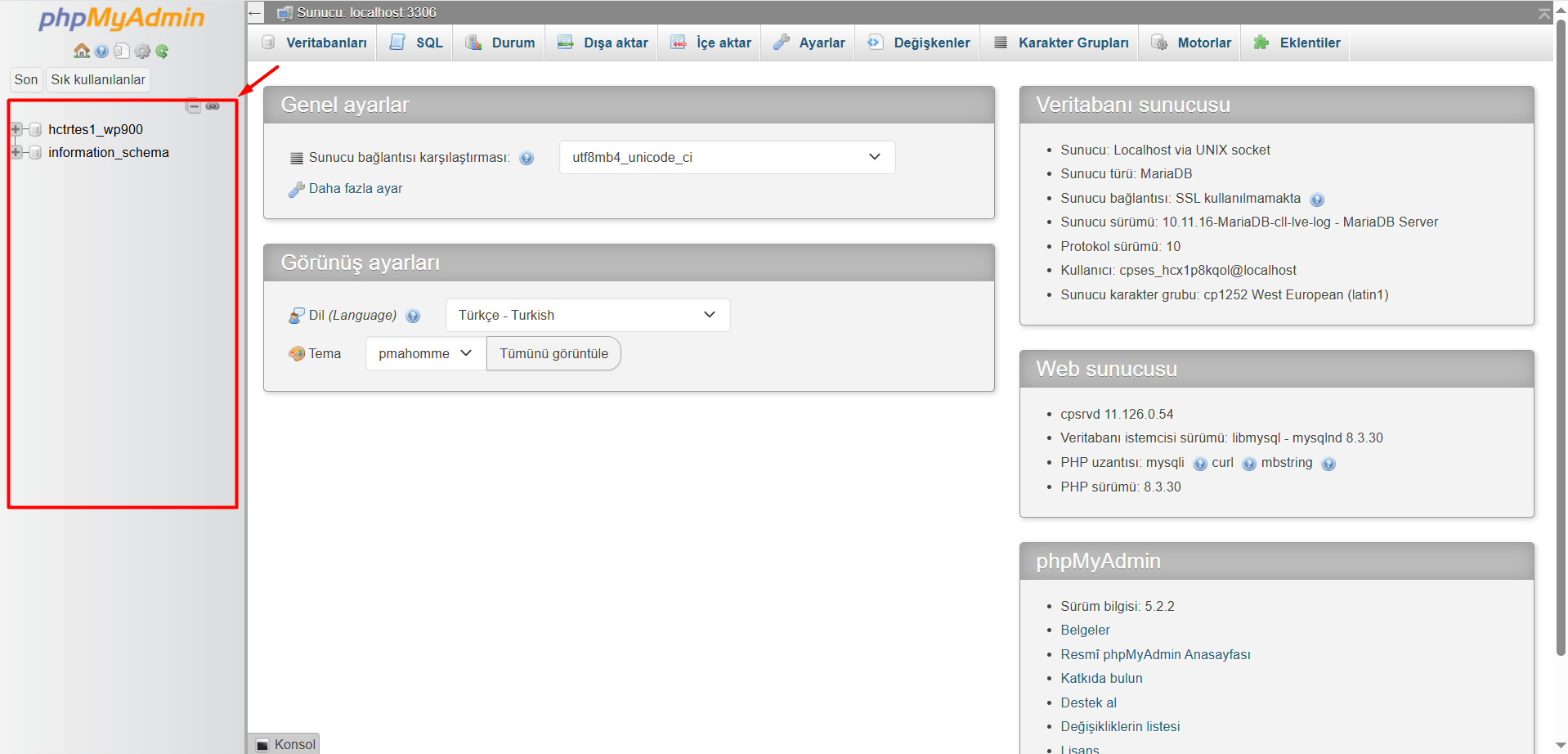The width and height of the screenshot is (1568, 754).
Task: Click help icon after curl extension
Action: click(1249, 464)
